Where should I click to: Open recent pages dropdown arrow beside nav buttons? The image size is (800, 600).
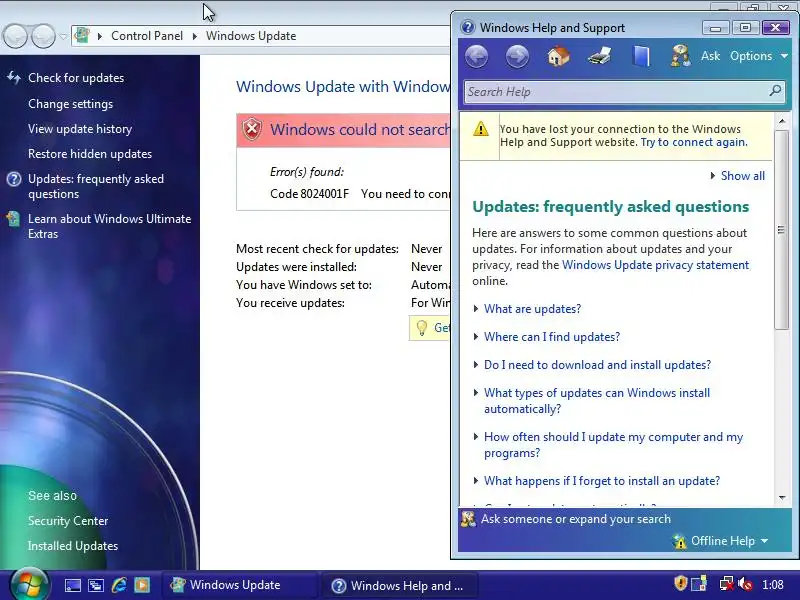(63, 36)
